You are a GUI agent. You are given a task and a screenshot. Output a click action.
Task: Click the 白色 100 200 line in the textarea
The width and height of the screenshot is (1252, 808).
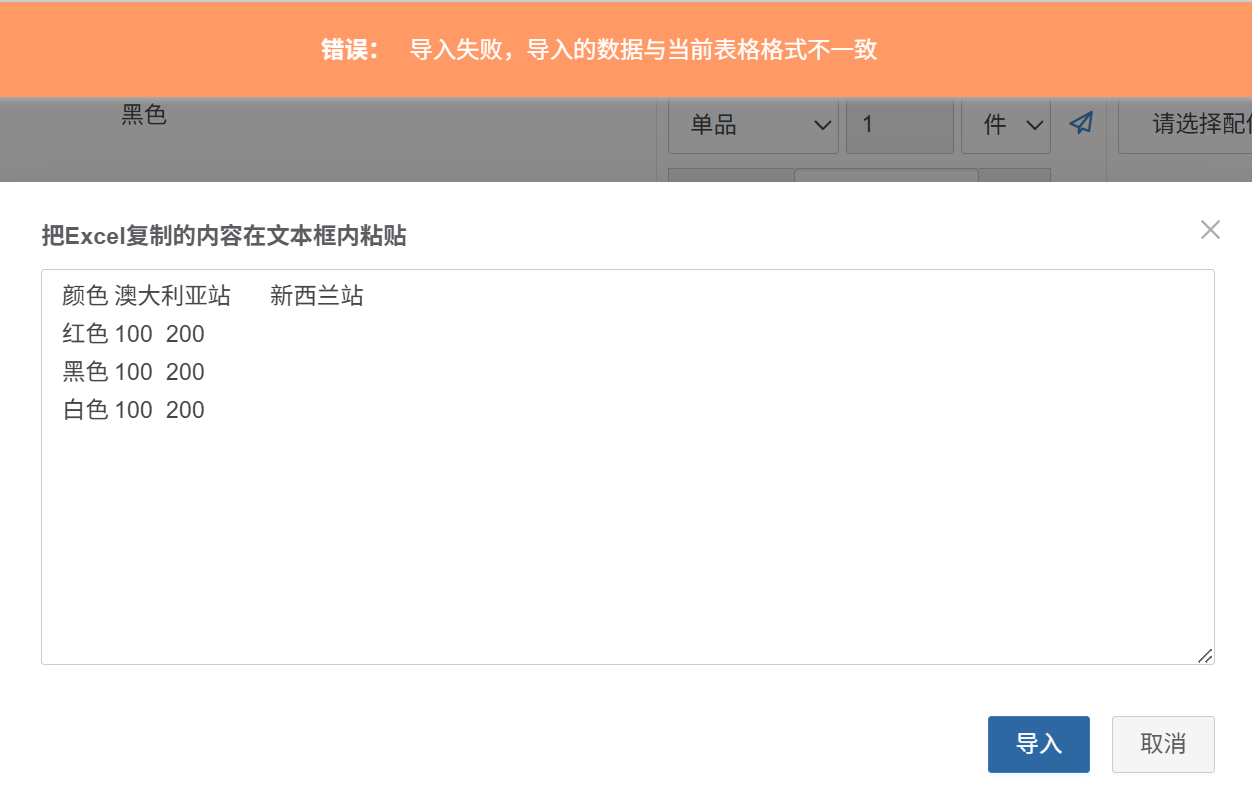click(x=133, y=410)
